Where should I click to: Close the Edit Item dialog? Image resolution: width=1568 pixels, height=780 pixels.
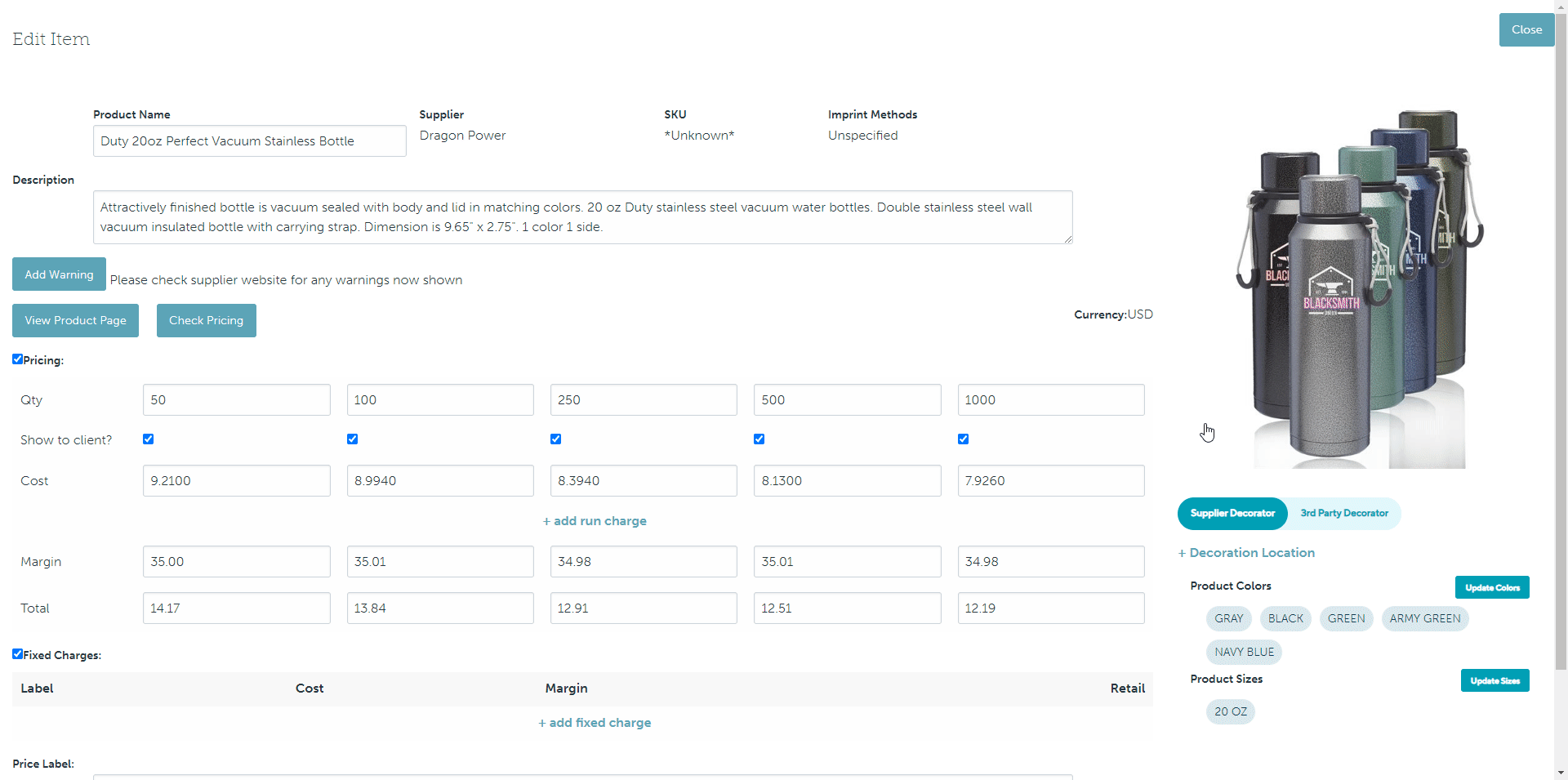tap(1526, 30)
